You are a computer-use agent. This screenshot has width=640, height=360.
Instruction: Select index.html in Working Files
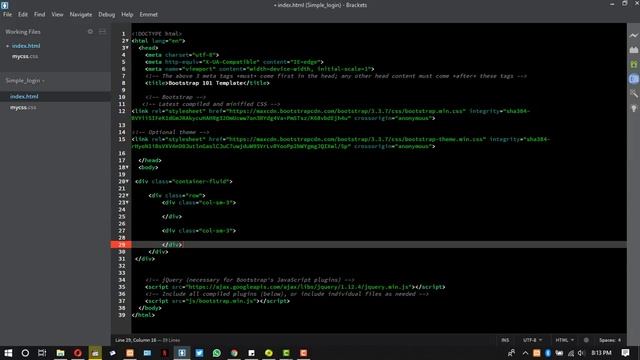pyautogui.click(x=26, y=46)
